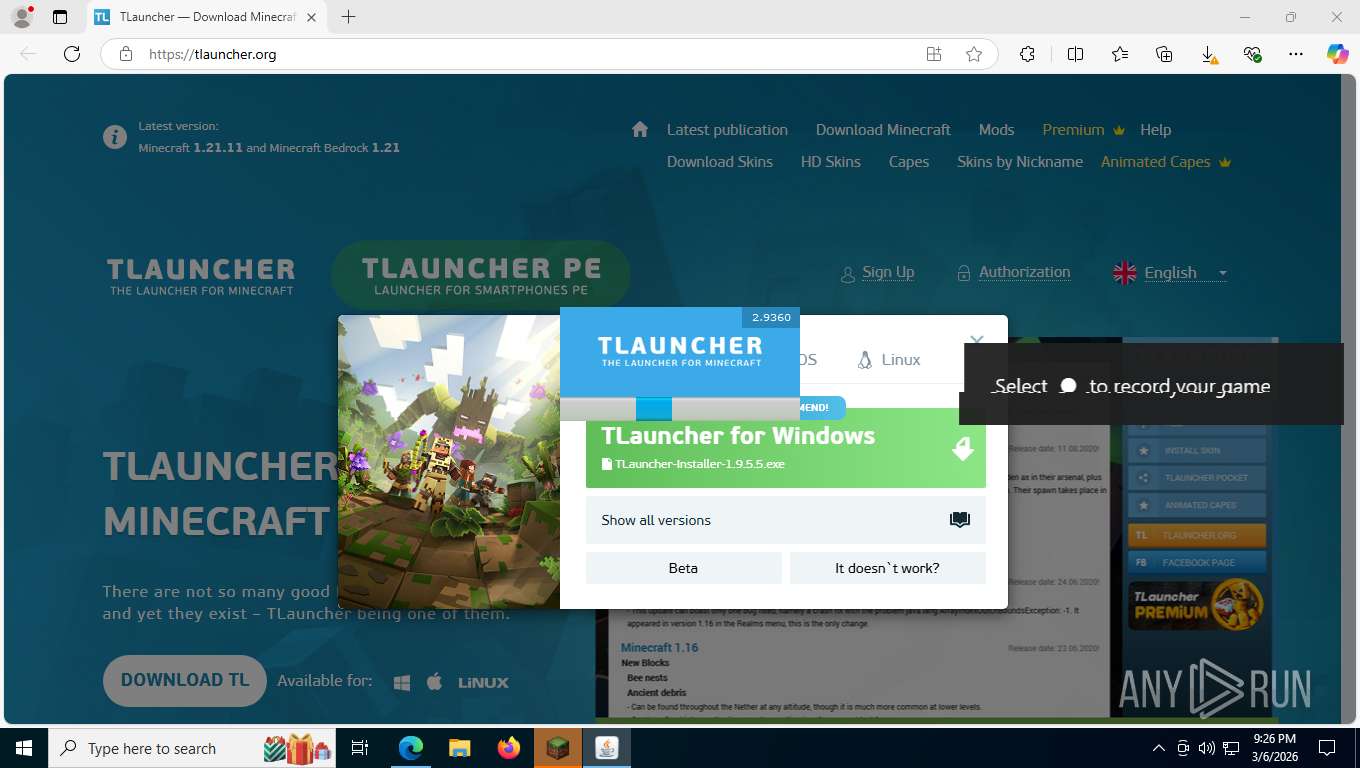This screenshot has height=768, width=1360.
Task: Click the Minecraft jungle artwork thumbnail
Action: pos(449,462)
